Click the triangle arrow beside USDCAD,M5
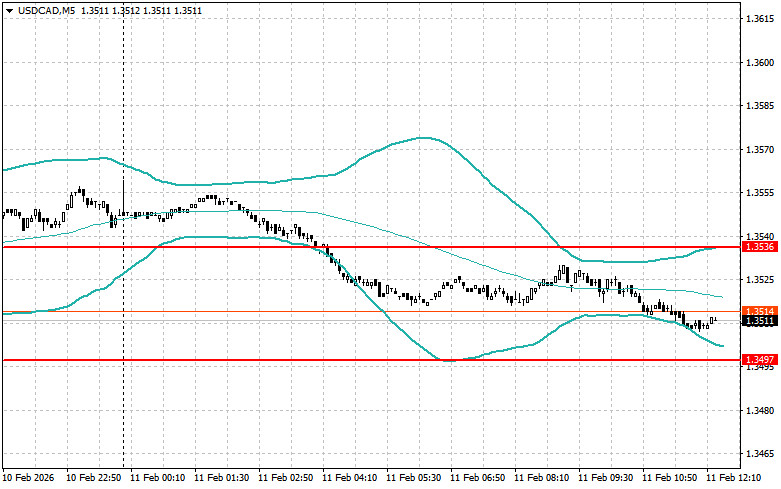 pyautogui.click(x=9, y=11)
